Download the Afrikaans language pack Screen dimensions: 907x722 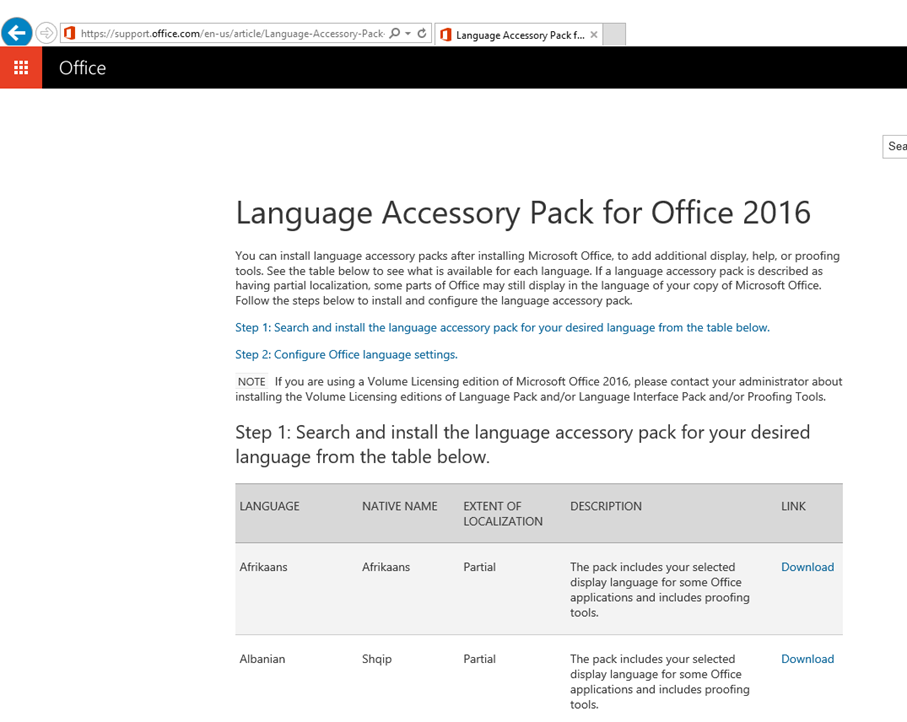pos(808,567)
